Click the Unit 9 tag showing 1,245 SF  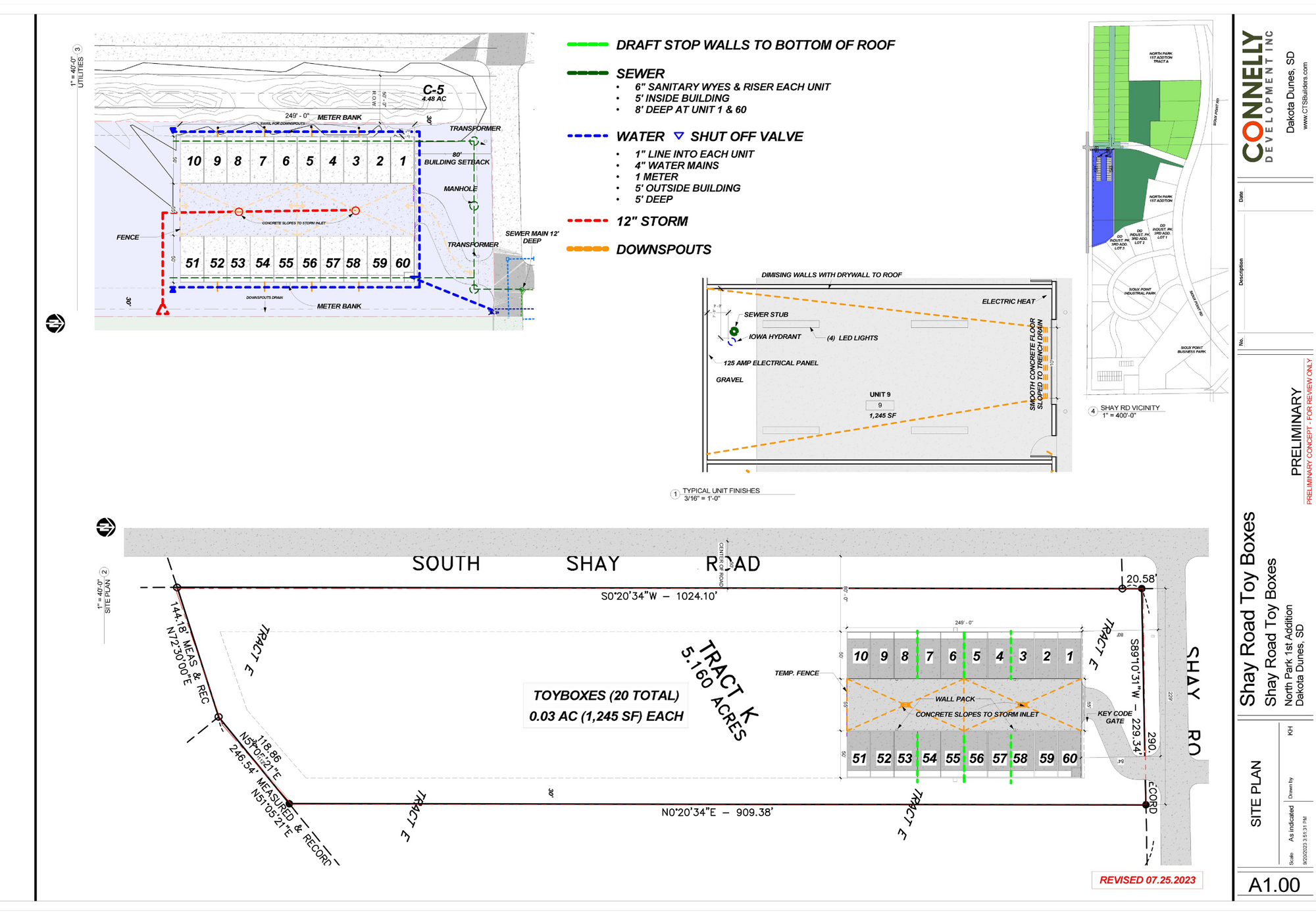pos(880,405)
